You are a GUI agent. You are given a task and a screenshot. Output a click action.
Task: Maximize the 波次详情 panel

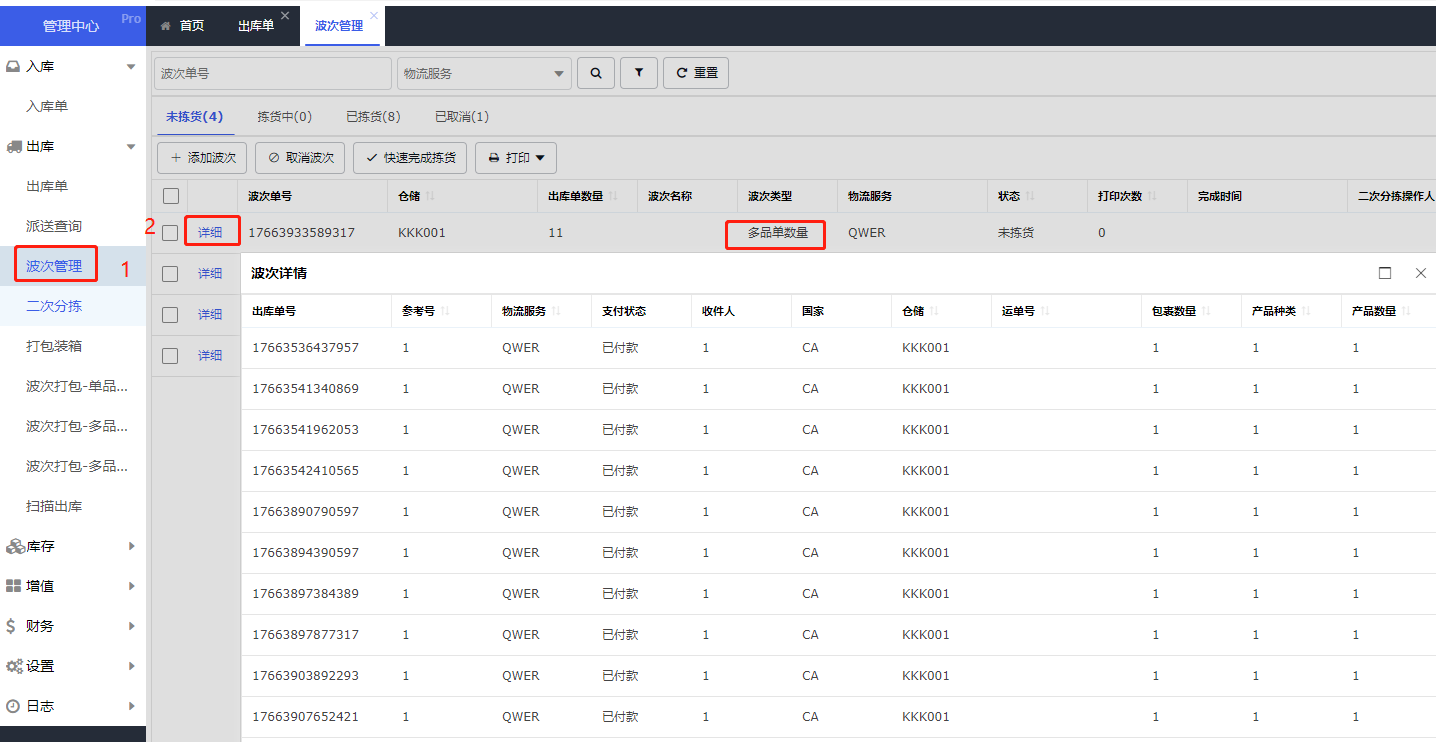coord(1385,273)
